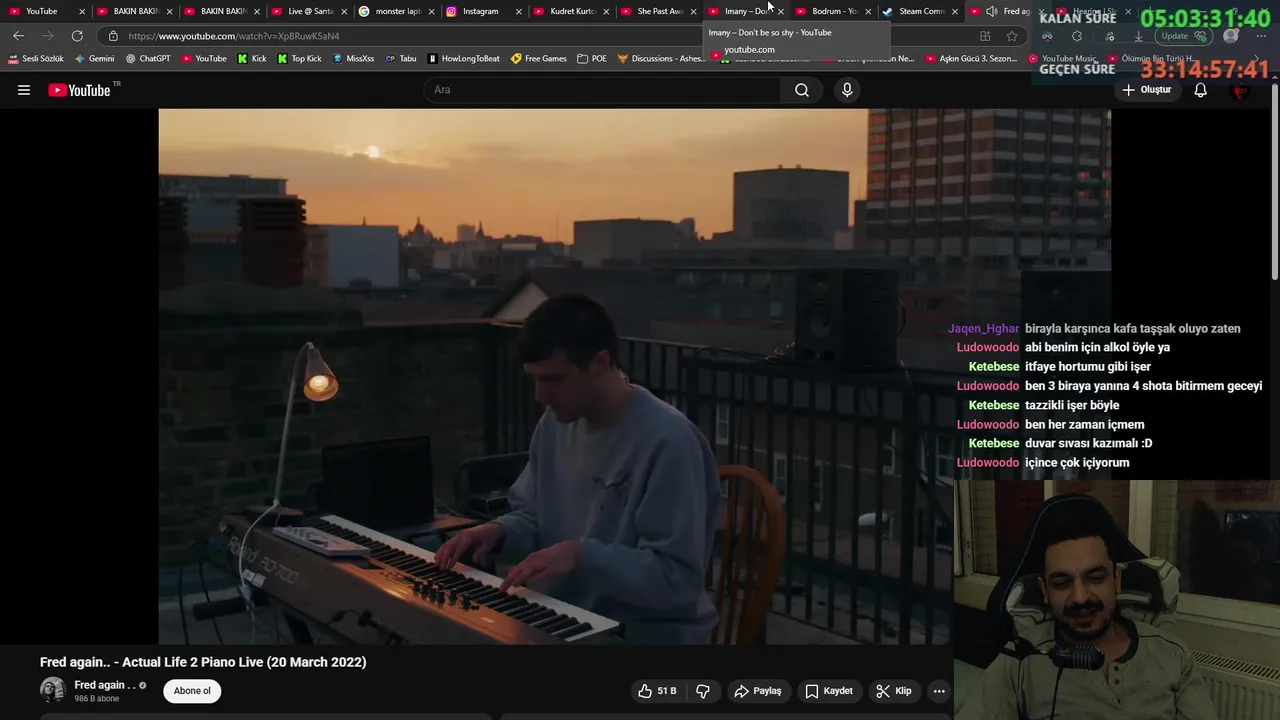Click the Abone ol subscribe button
The height and width of the screenshot is (720, 1280).
(x=192, y=691)
